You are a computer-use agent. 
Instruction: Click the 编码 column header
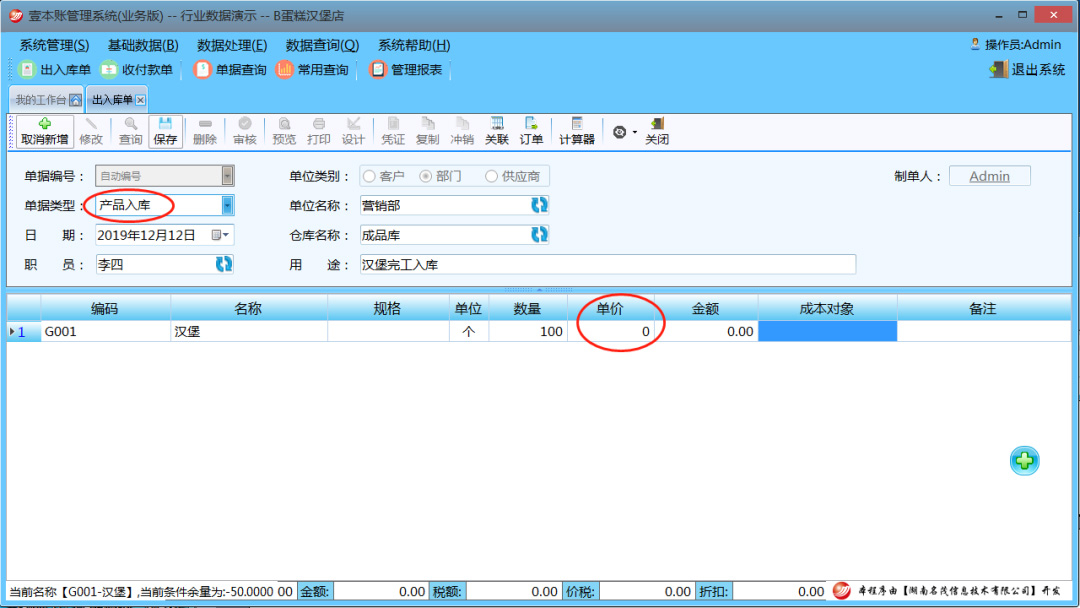(x=105, y=308)
